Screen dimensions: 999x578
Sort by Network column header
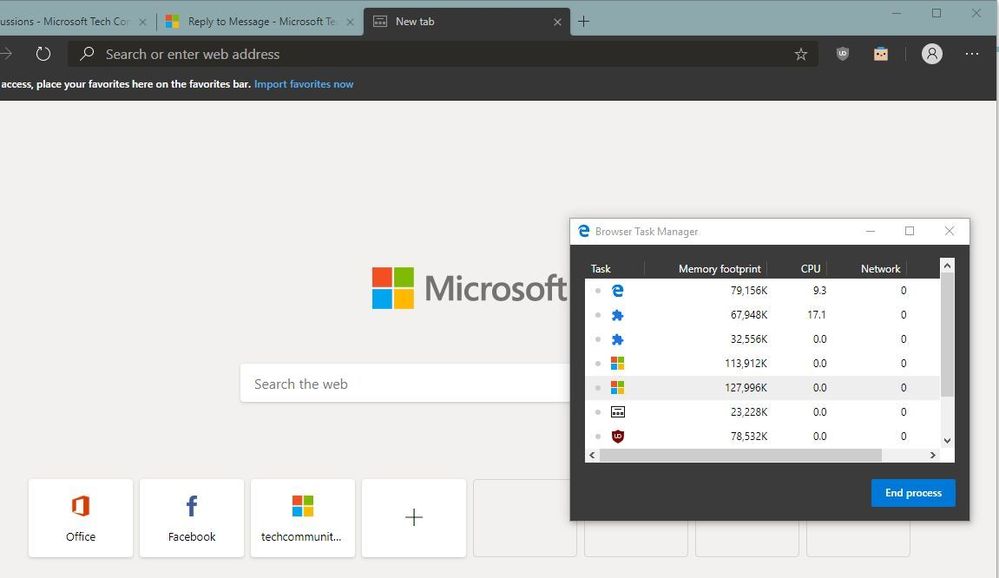(880, 269)
